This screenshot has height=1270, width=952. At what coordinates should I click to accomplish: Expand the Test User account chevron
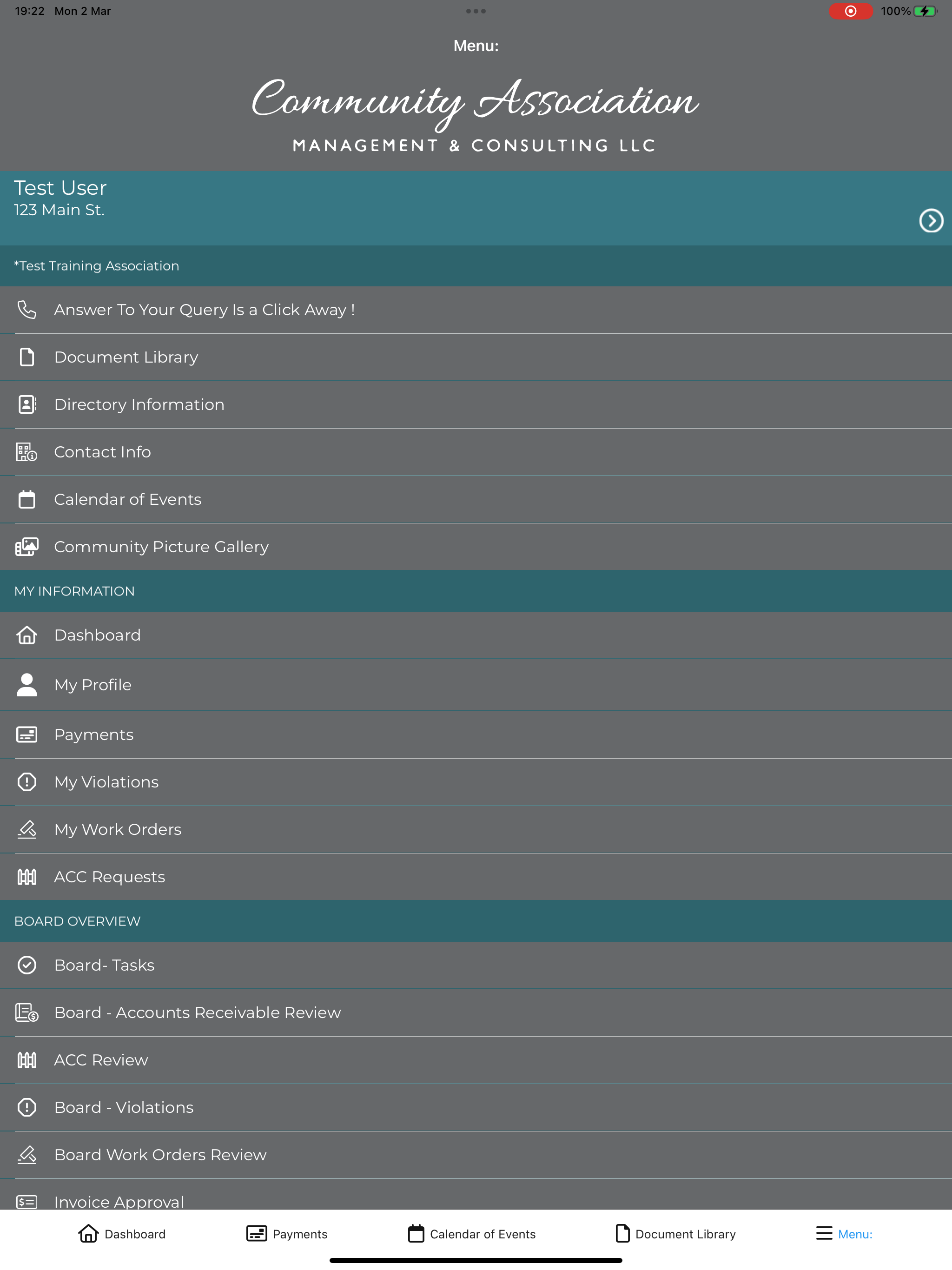point(931,220)
